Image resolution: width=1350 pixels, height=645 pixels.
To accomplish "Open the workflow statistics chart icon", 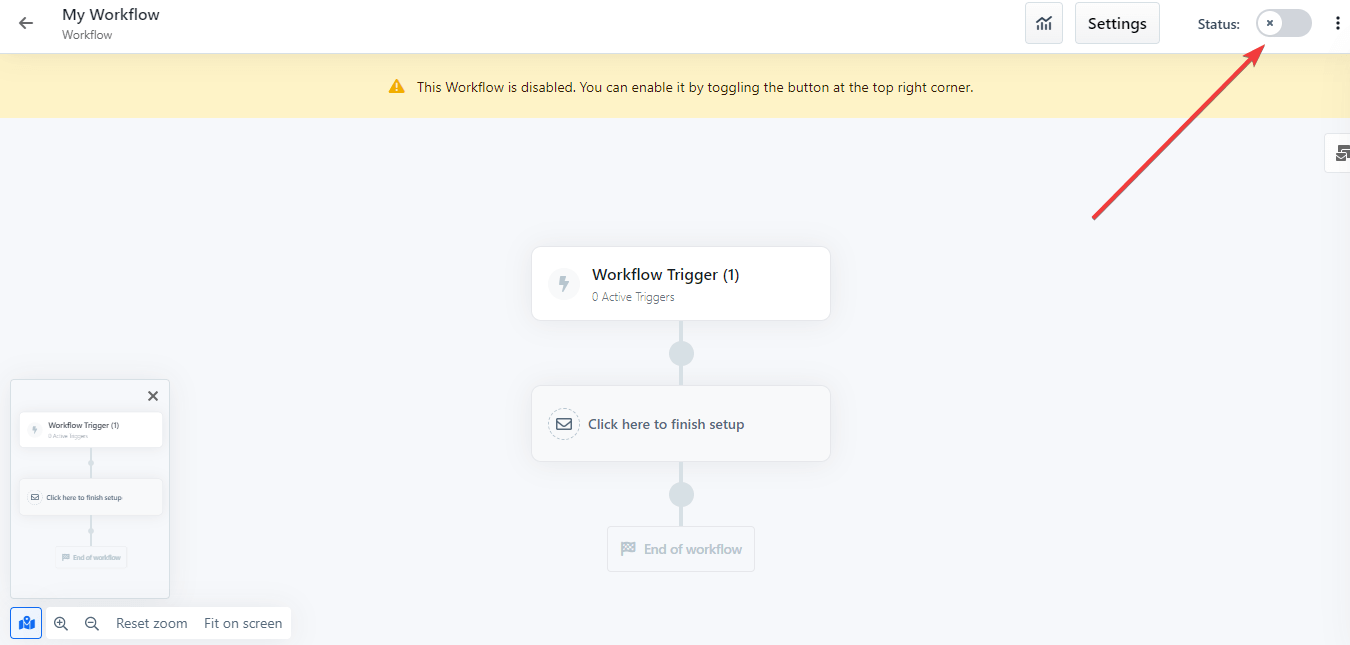I will click(1043, 23).
